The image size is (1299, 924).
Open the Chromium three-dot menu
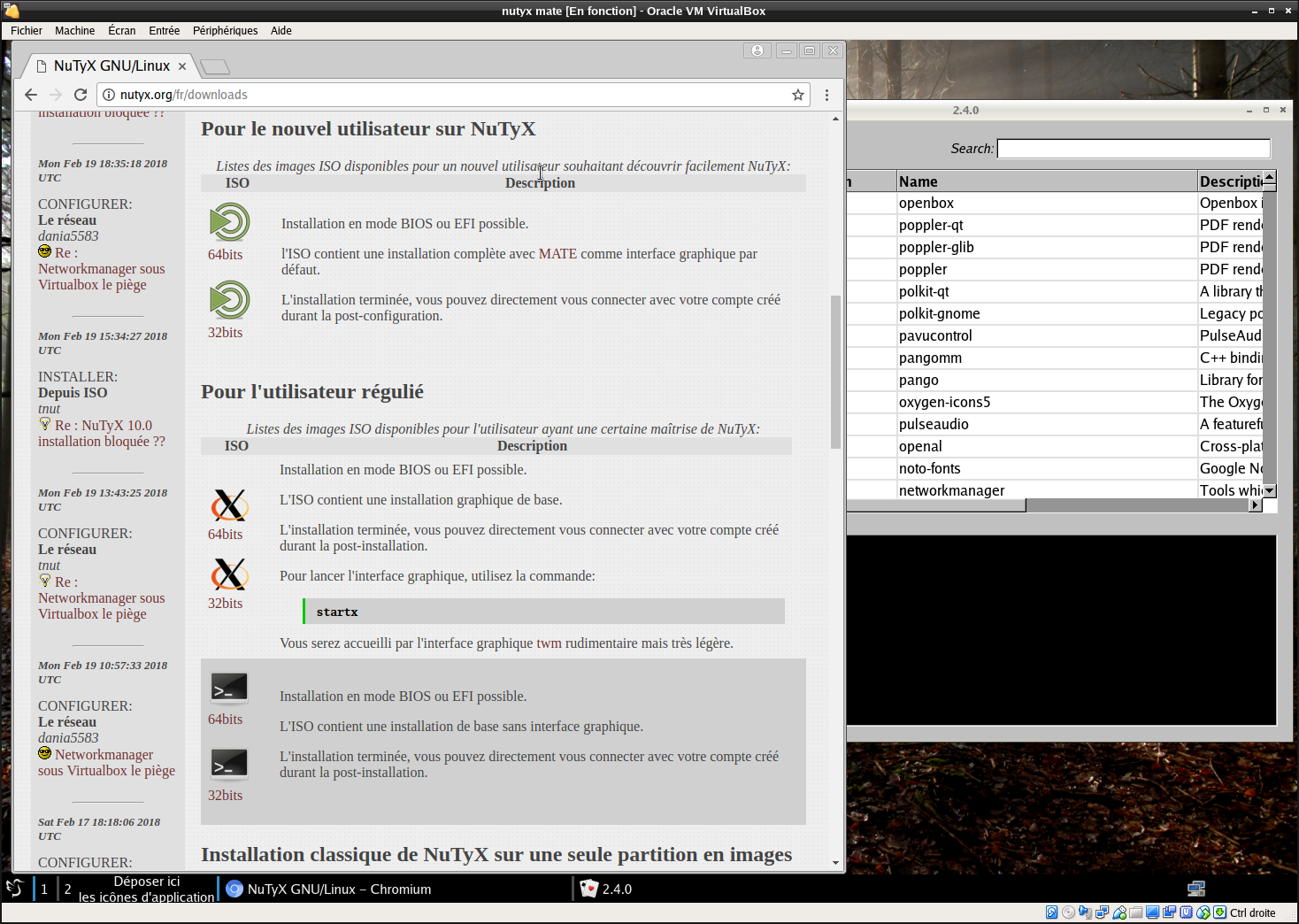(x=826, y=95)
